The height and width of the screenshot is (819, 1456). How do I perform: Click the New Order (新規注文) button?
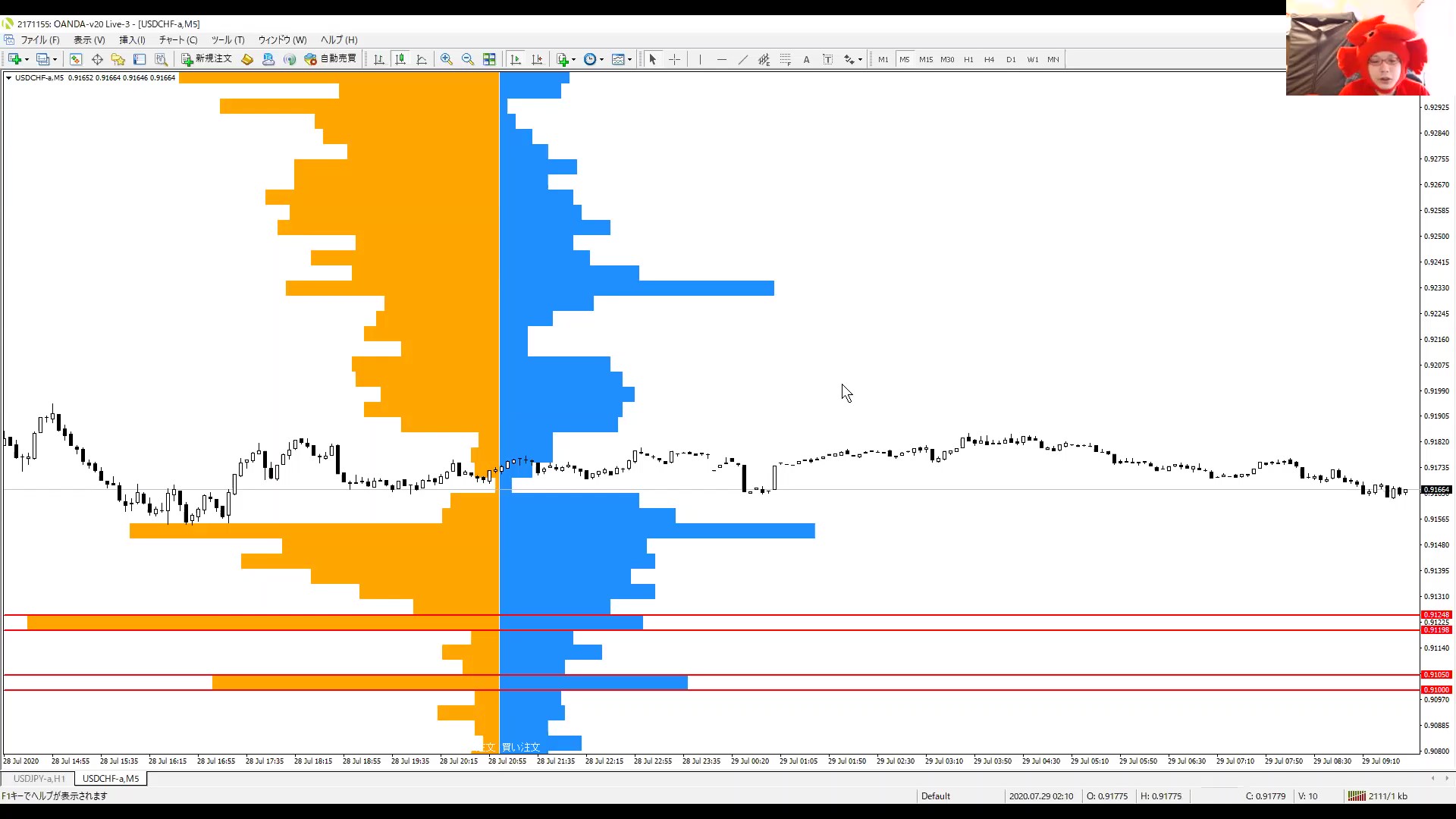point(206,59)
